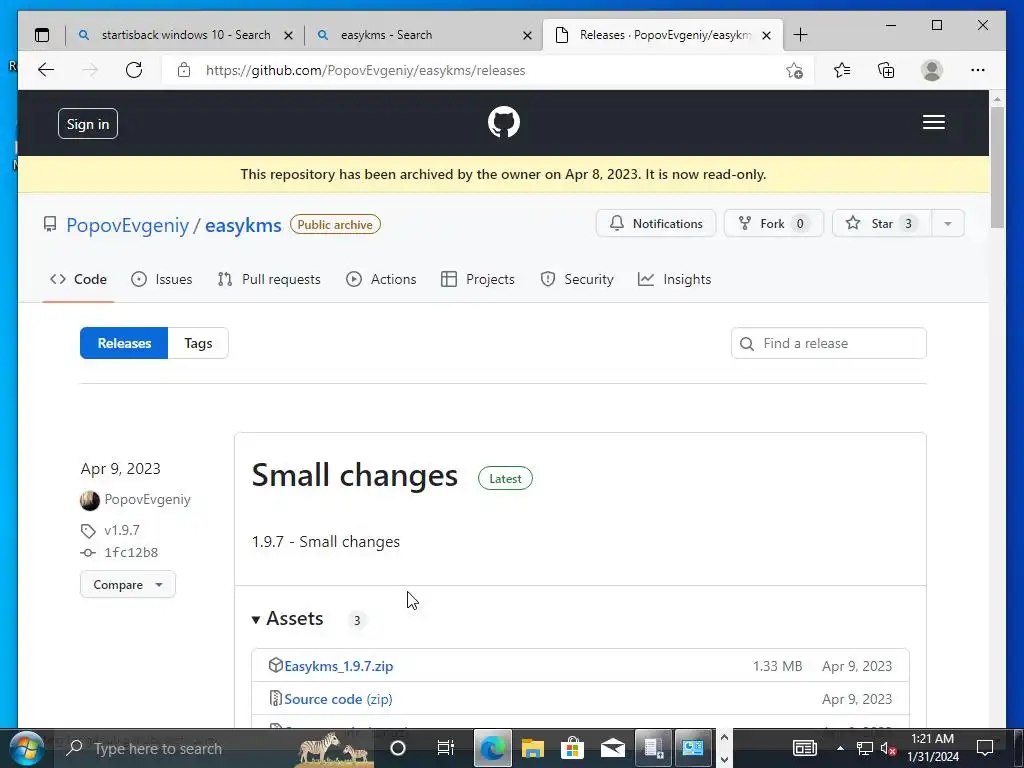Open the tab actions menu icon
This screenshot has height=768, width=1024.
click(42, 35)
